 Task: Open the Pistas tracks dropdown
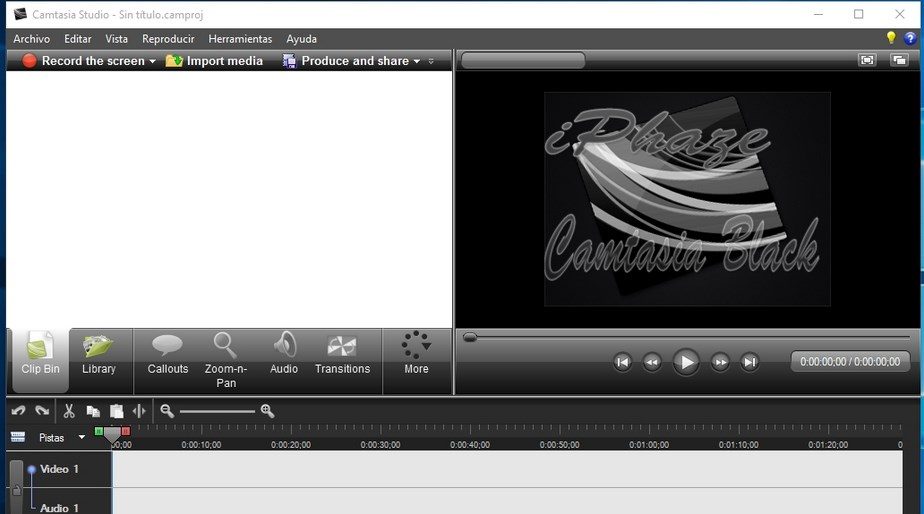point(81,437)
